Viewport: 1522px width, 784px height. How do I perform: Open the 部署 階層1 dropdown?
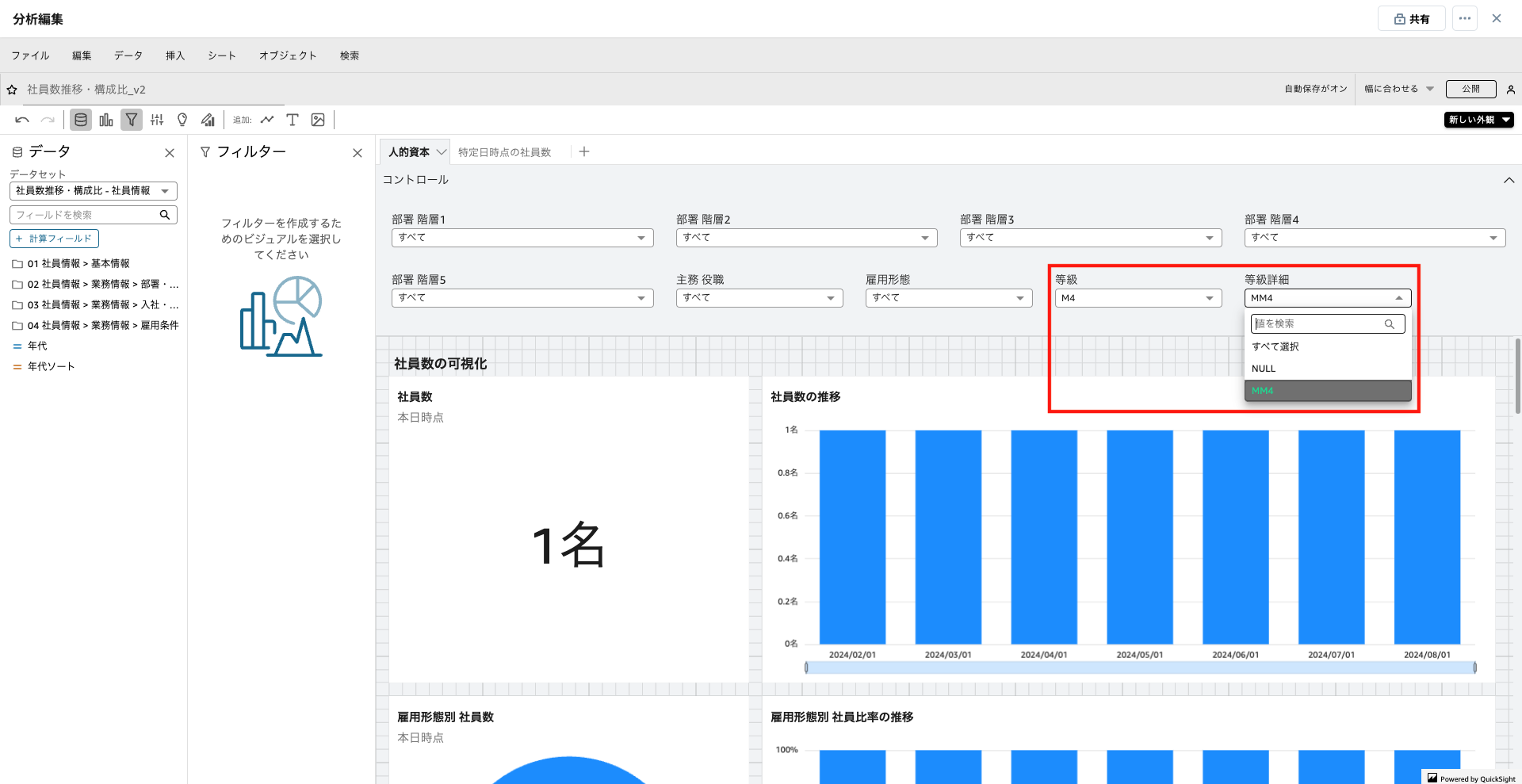[522, 238]
